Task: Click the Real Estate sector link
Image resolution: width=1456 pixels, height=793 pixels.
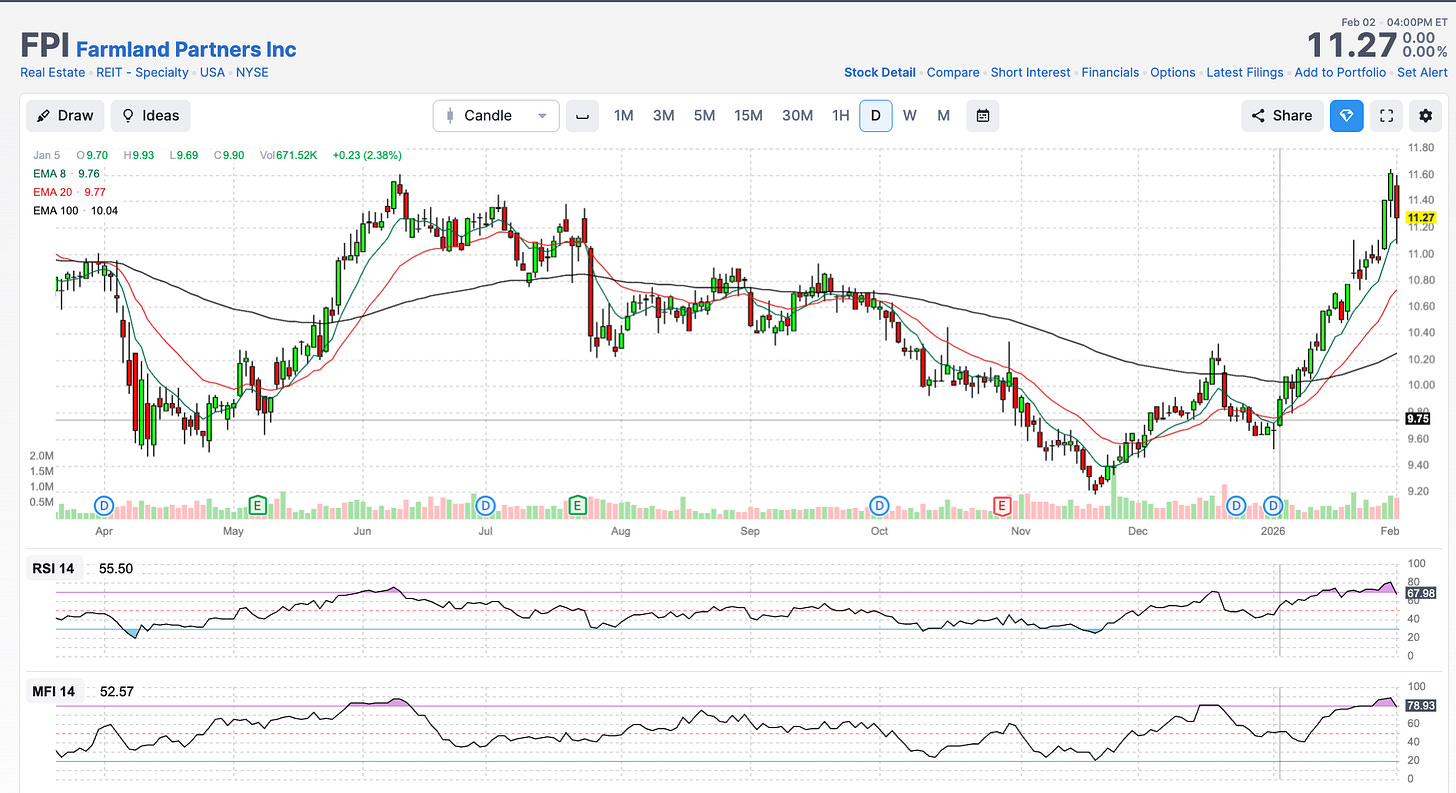Action: pos(51,72)
